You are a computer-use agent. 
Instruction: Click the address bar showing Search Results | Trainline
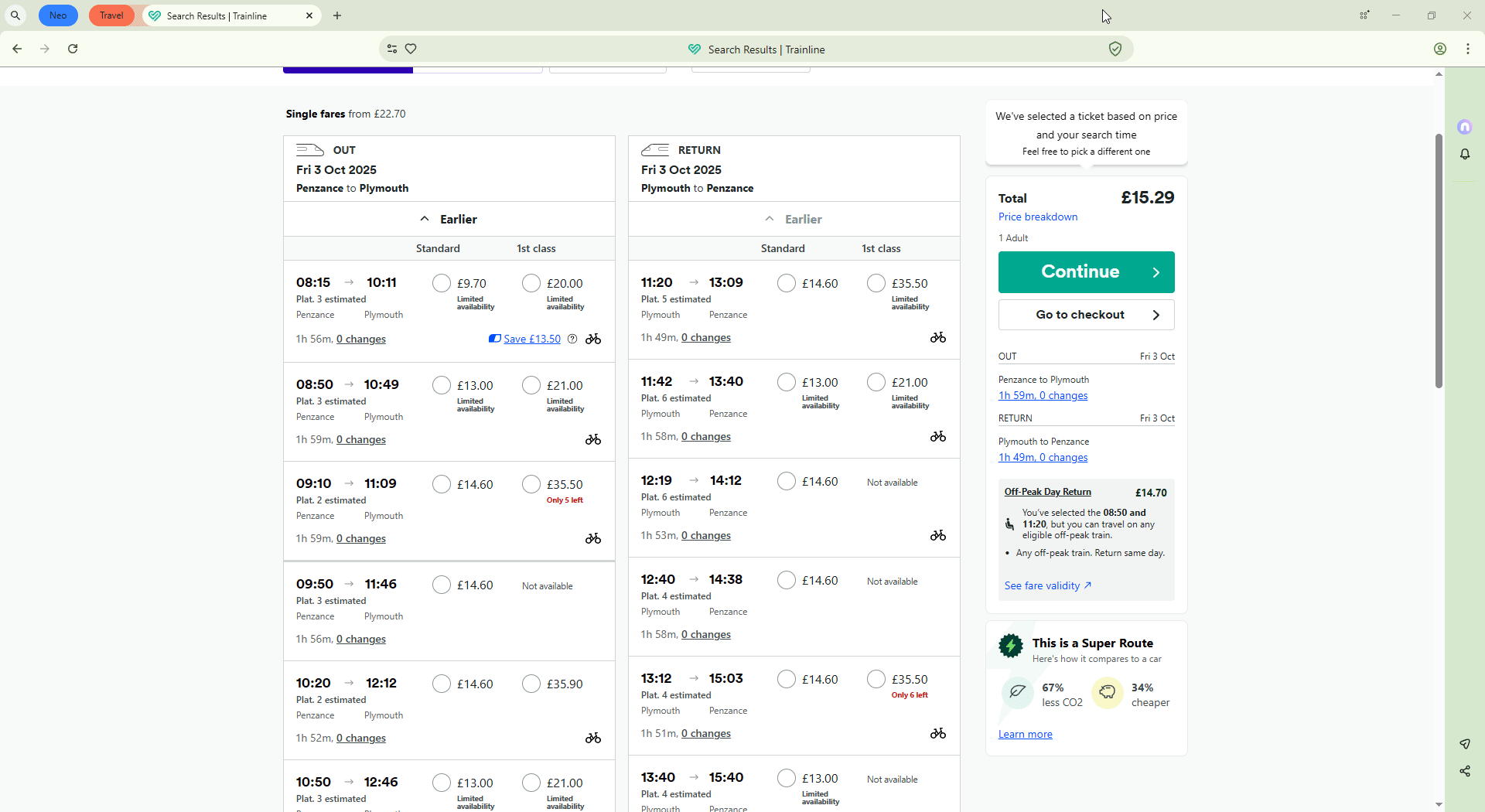click(756, 49)
